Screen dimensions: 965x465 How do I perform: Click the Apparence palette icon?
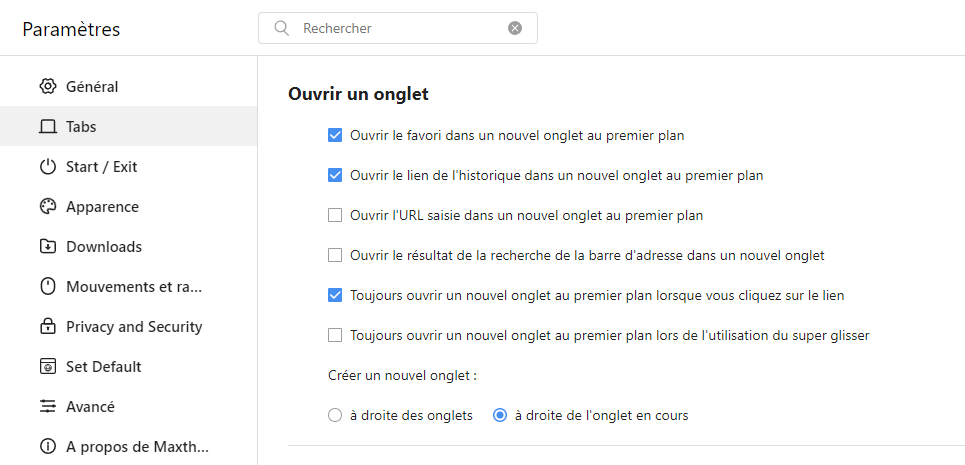(47, 207)
